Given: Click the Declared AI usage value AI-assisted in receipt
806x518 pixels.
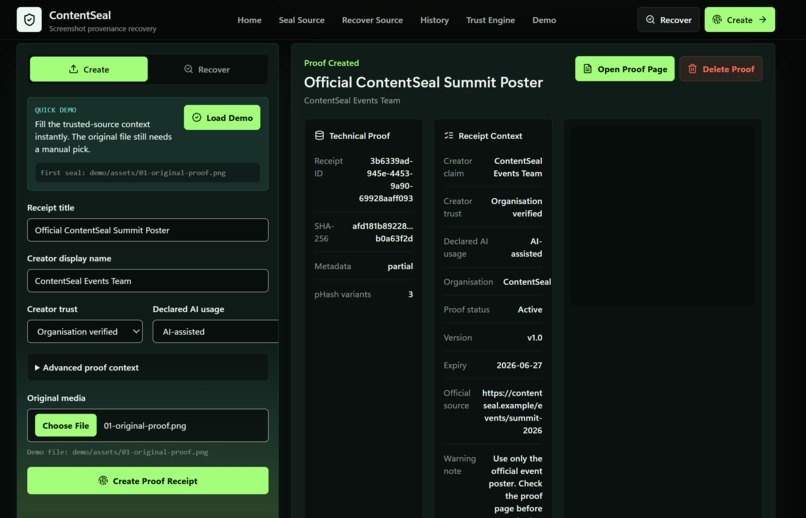Looking at the screenshot, I should click(526, 247).
